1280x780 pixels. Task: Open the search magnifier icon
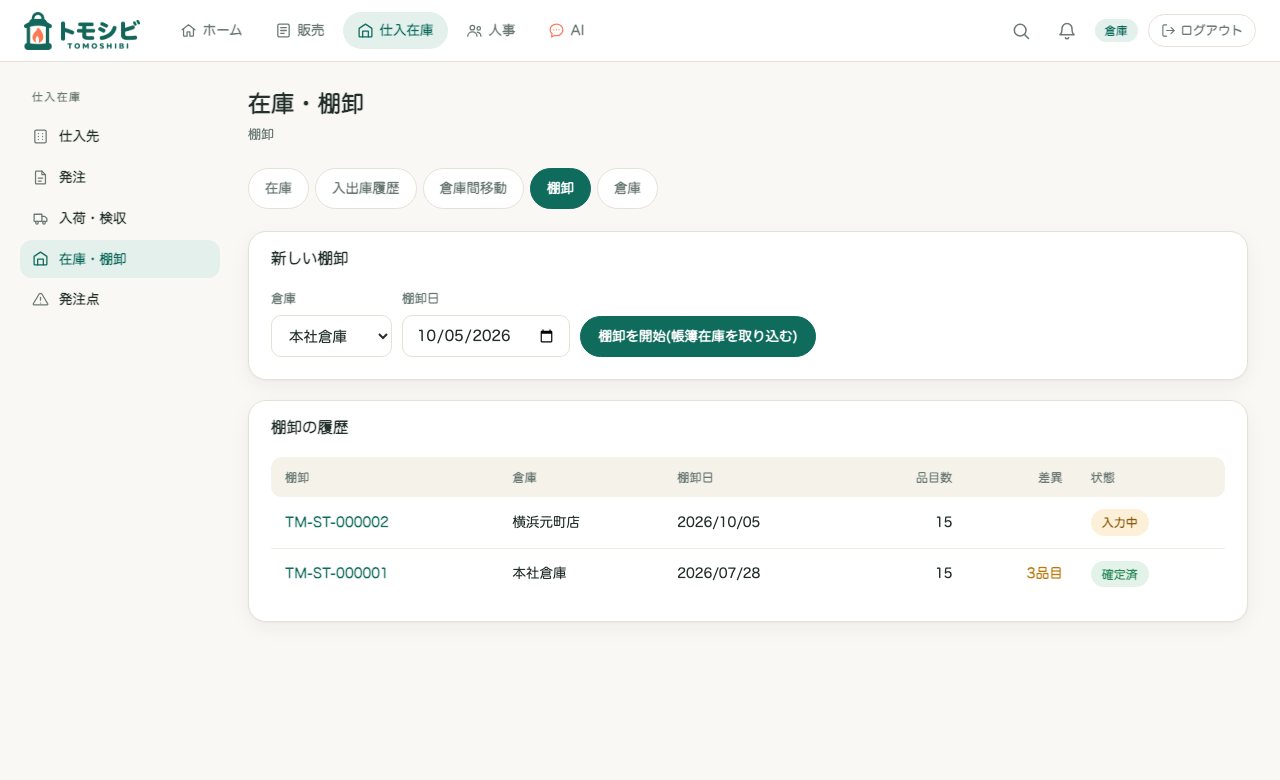tap(1021, 31)
